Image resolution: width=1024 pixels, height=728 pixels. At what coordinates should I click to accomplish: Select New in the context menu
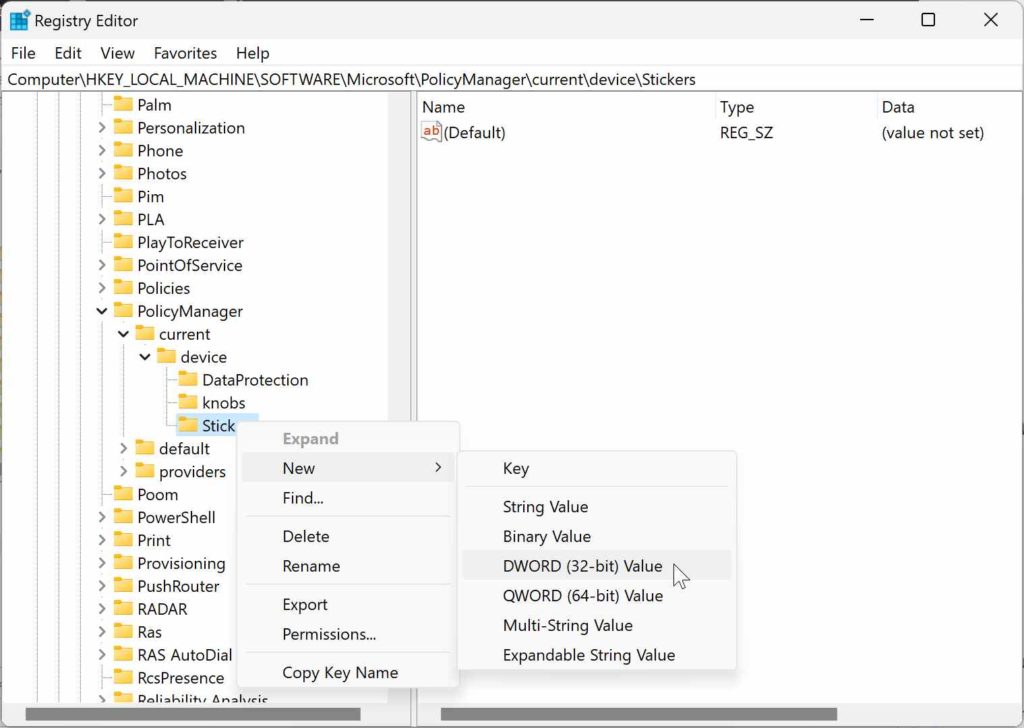click(347, 468)
